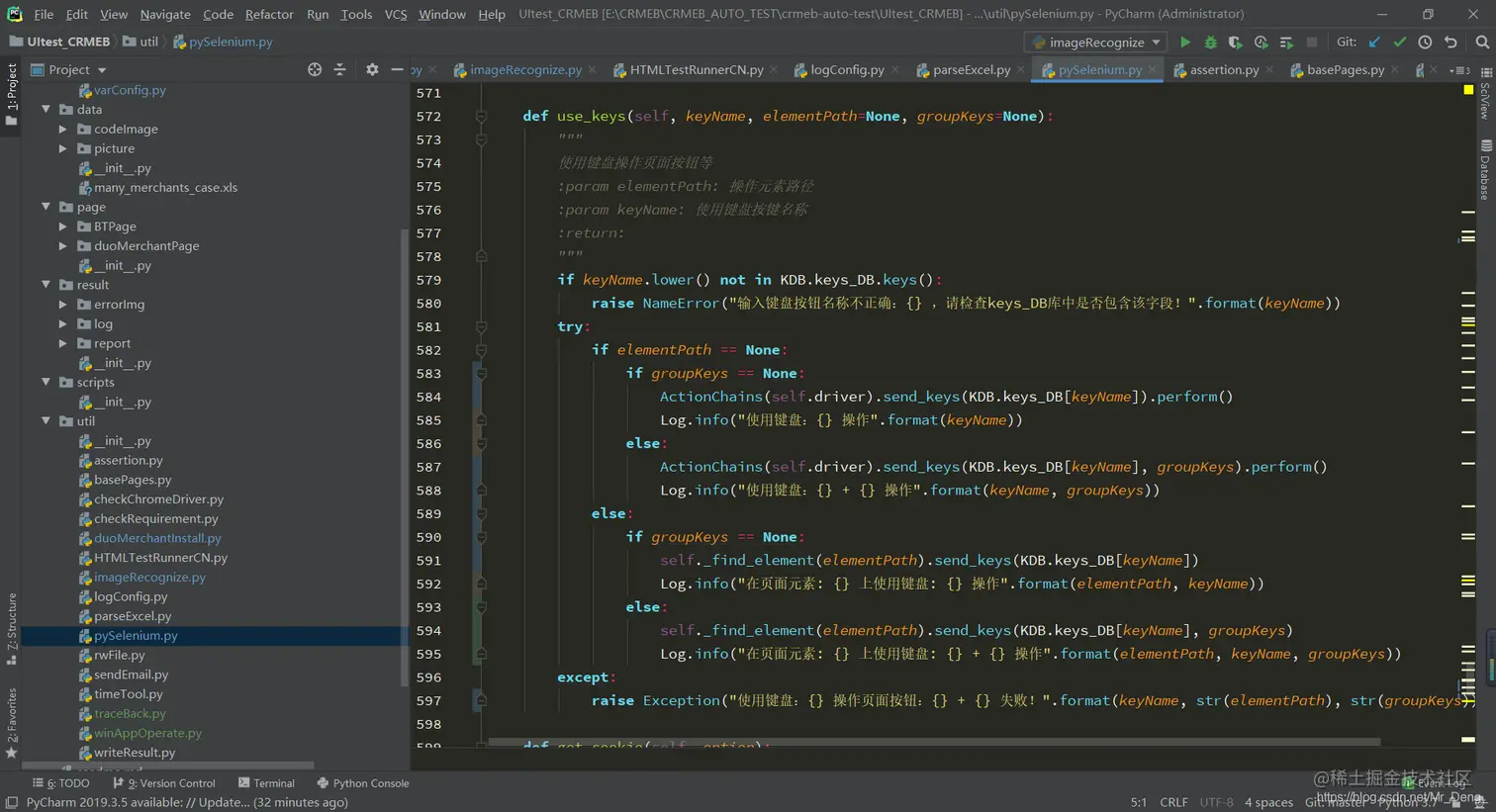
Task: Toggle the Terminal tool window
Action: (266, 783)
